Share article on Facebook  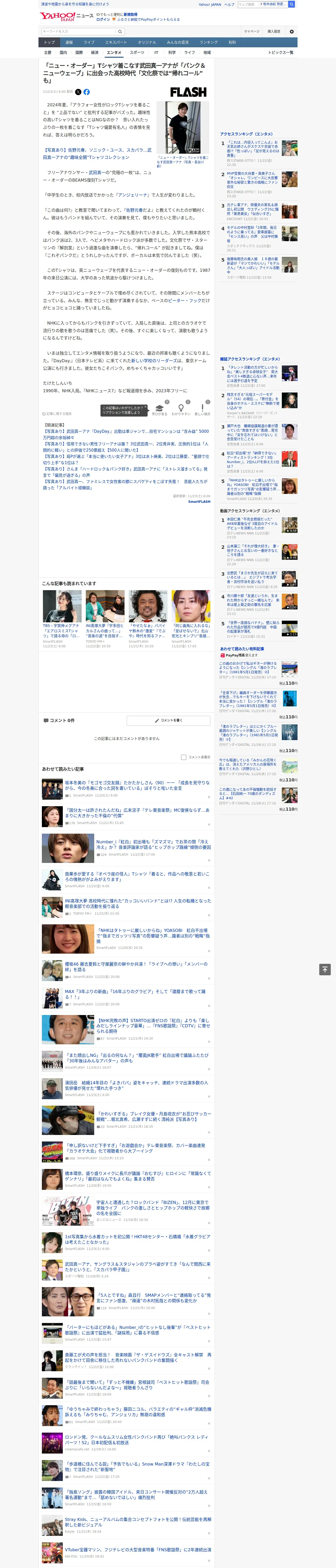(87, 92)
